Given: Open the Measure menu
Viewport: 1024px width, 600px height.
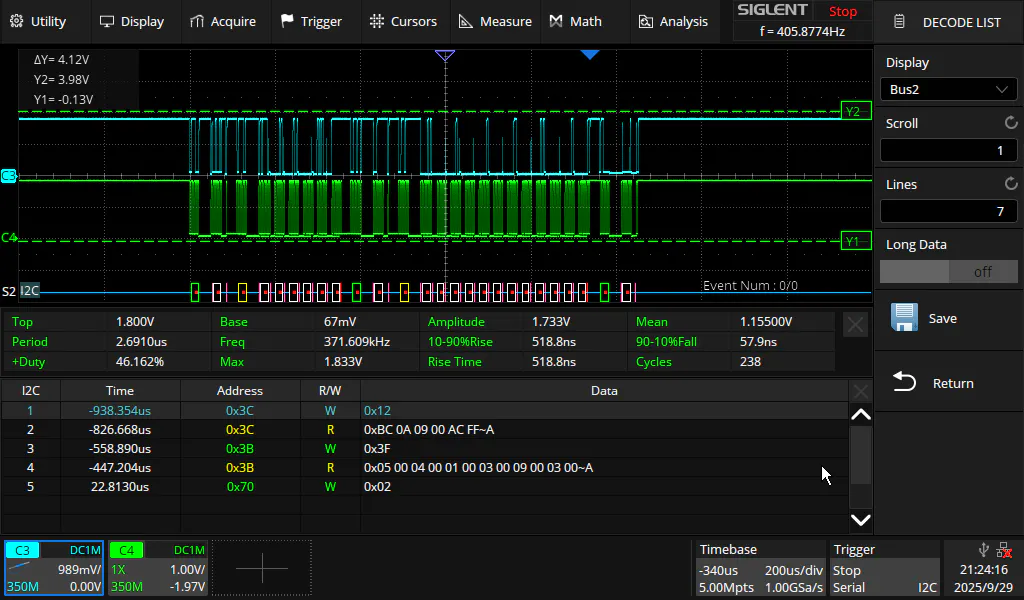Looking at the screenshot, I should pyautogui.click(x=495, y=21).
